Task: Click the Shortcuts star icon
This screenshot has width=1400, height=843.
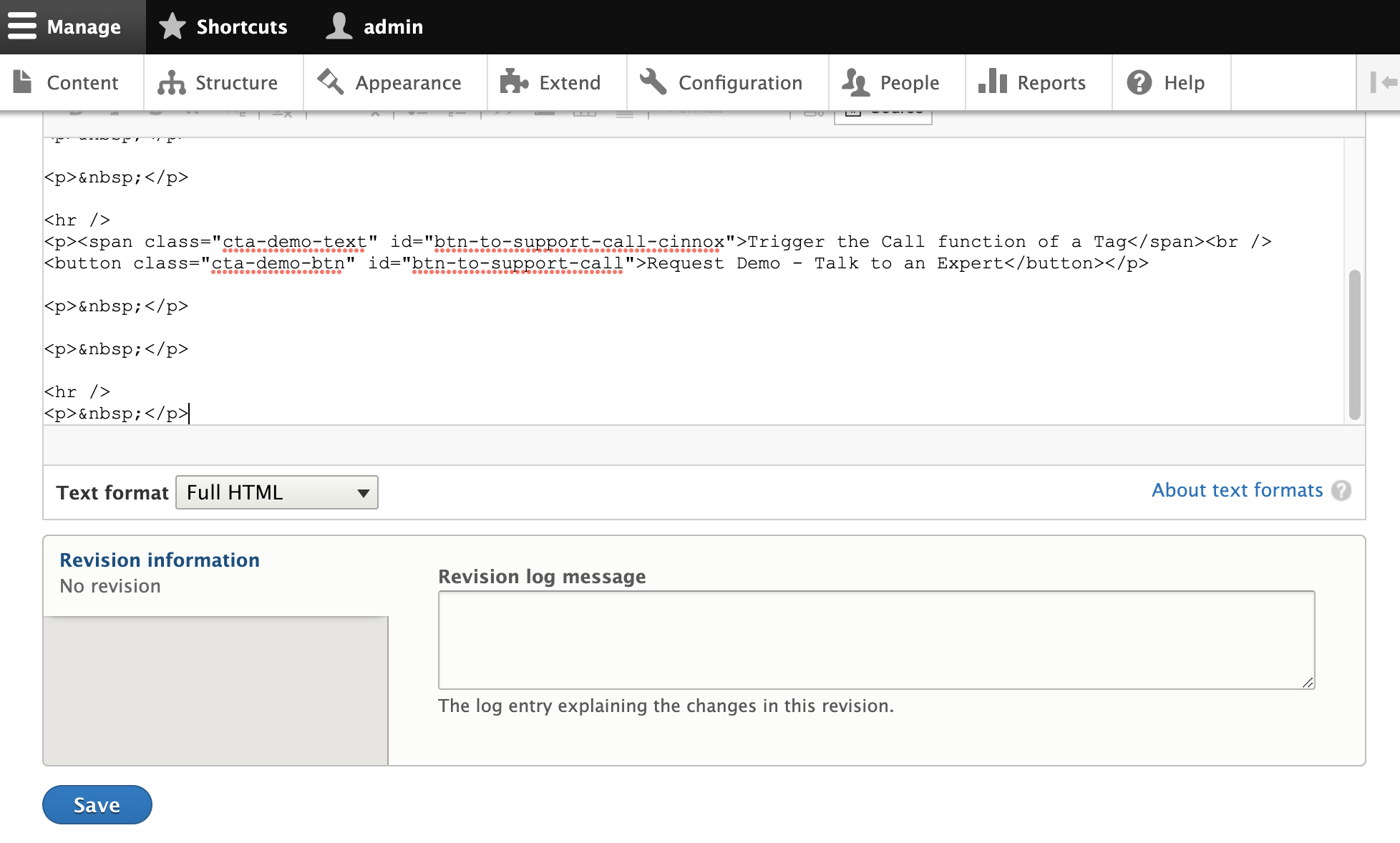Action: (172, 26)
